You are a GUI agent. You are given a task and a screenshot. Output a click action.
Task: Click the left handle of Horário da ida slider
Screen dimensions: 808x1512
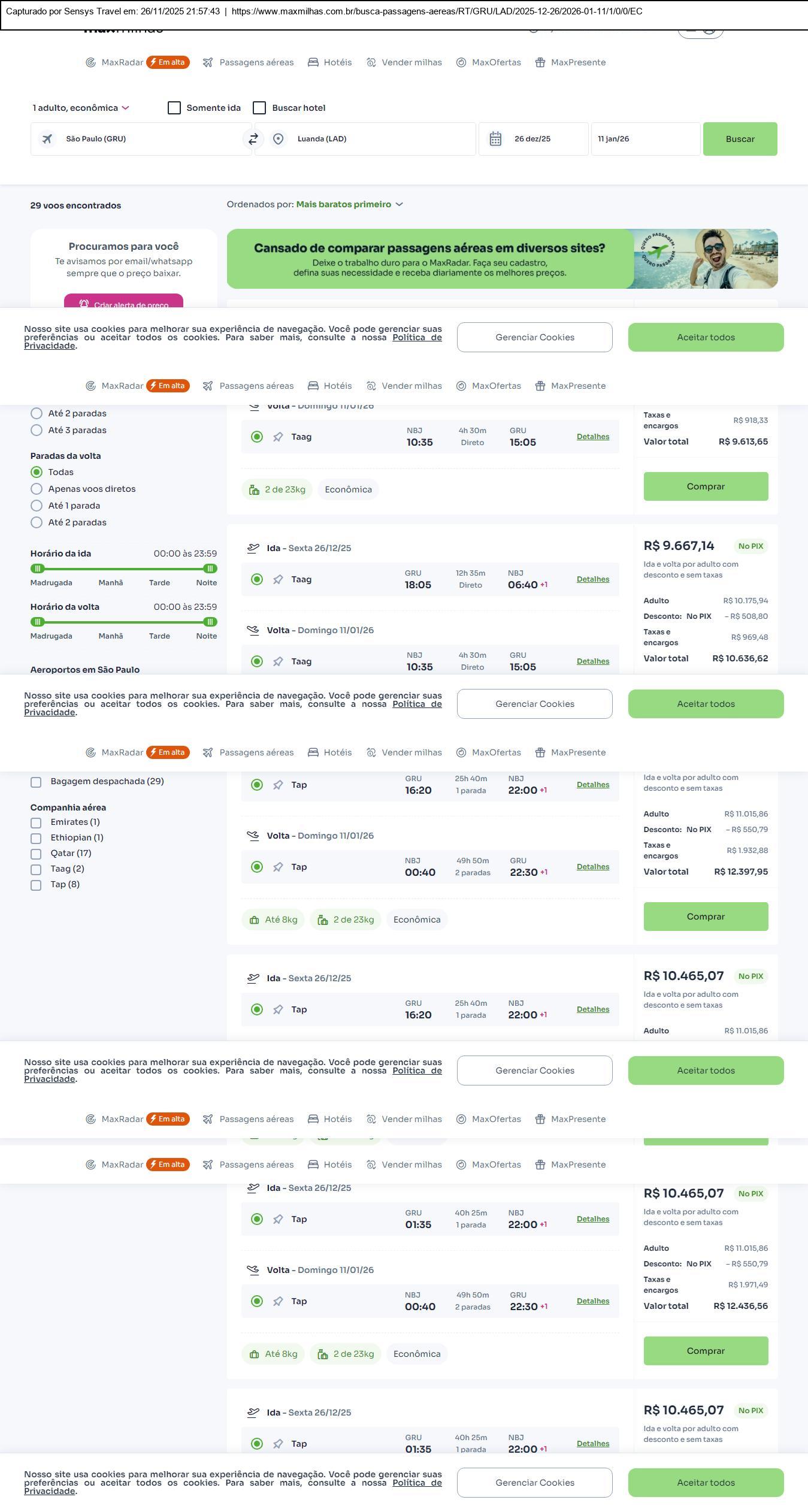point(38,568)
